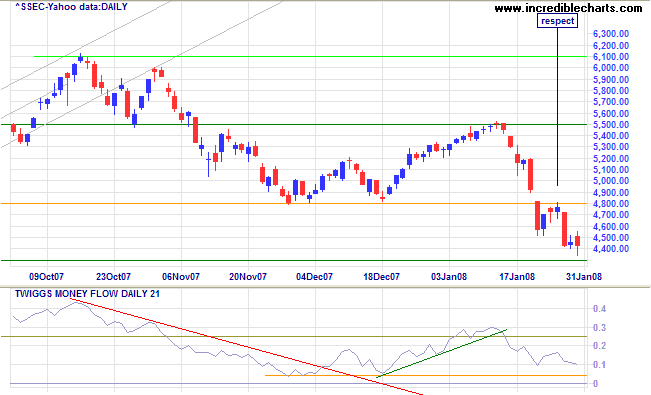Click the 0.2 money flow scale value

(600, 346)
